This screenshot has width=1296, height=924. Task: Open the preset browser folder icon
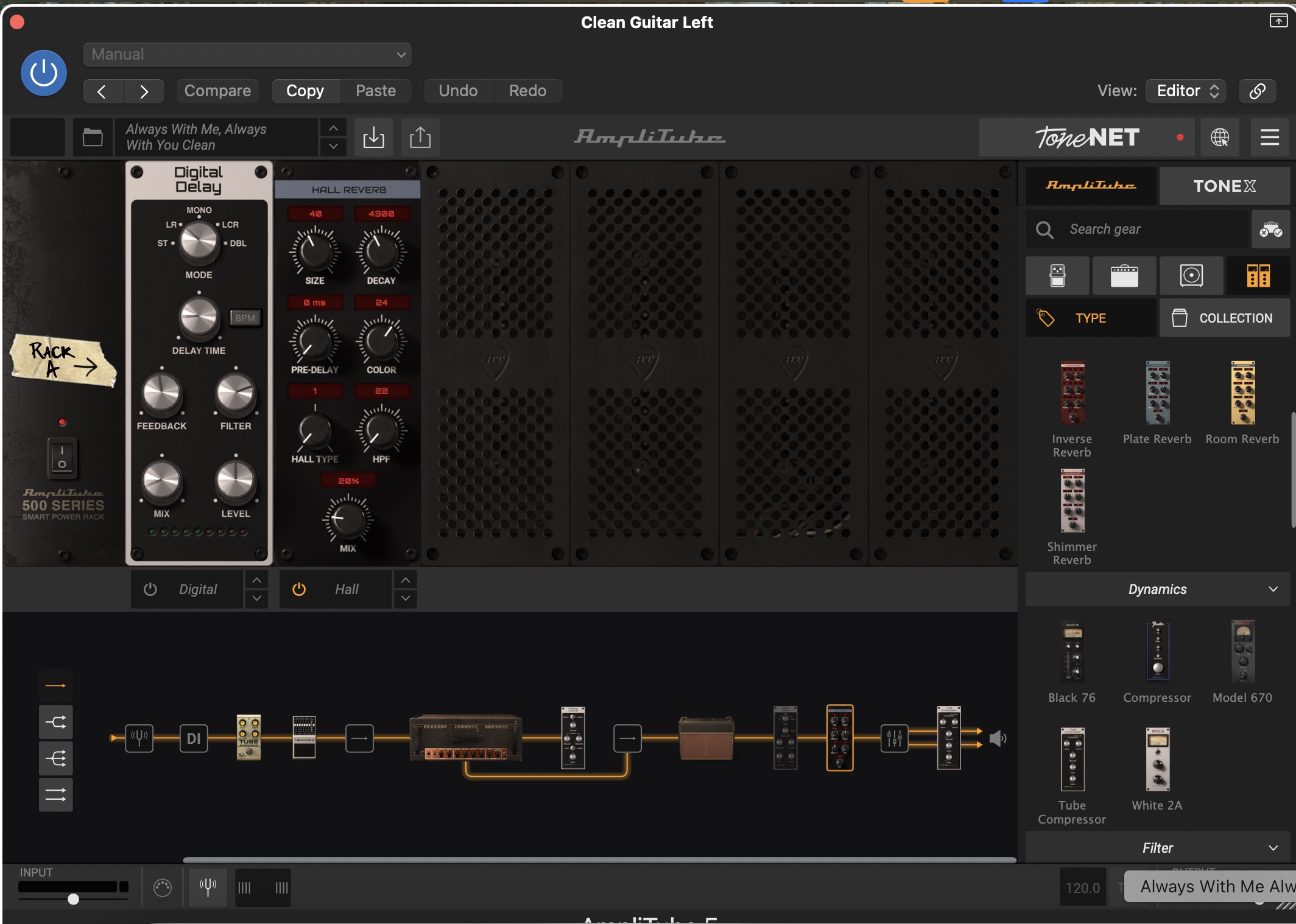93,137
